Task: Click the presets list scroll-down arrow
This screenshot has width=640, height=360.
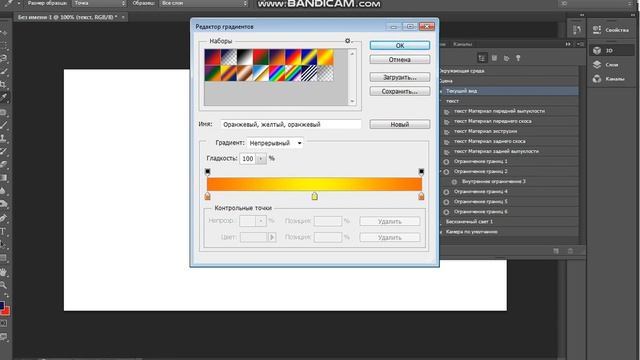Action: (352, 101)
